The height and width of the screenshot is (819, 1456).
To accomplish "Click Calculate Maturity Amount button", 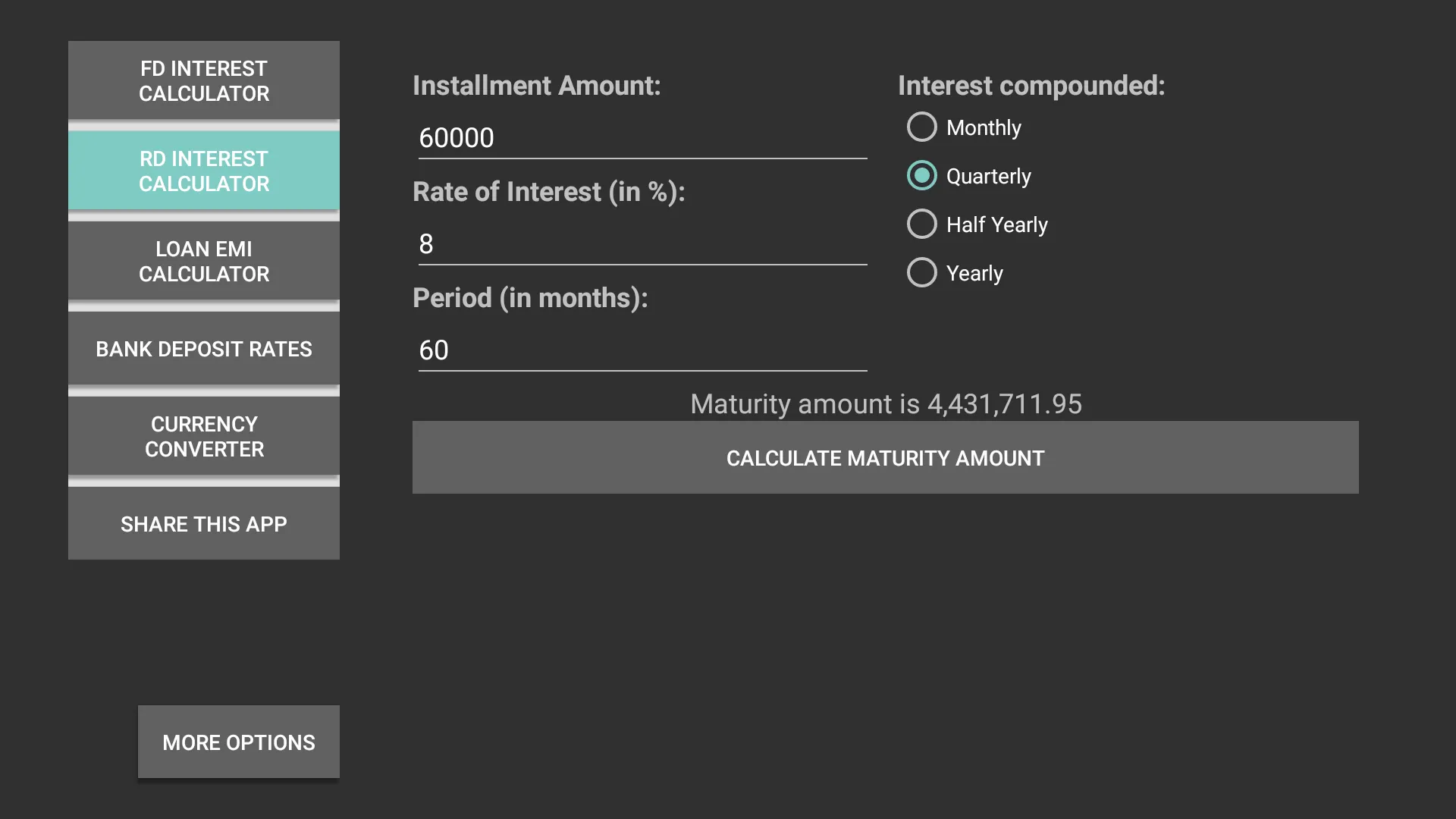I will click(x=885, y=457).
